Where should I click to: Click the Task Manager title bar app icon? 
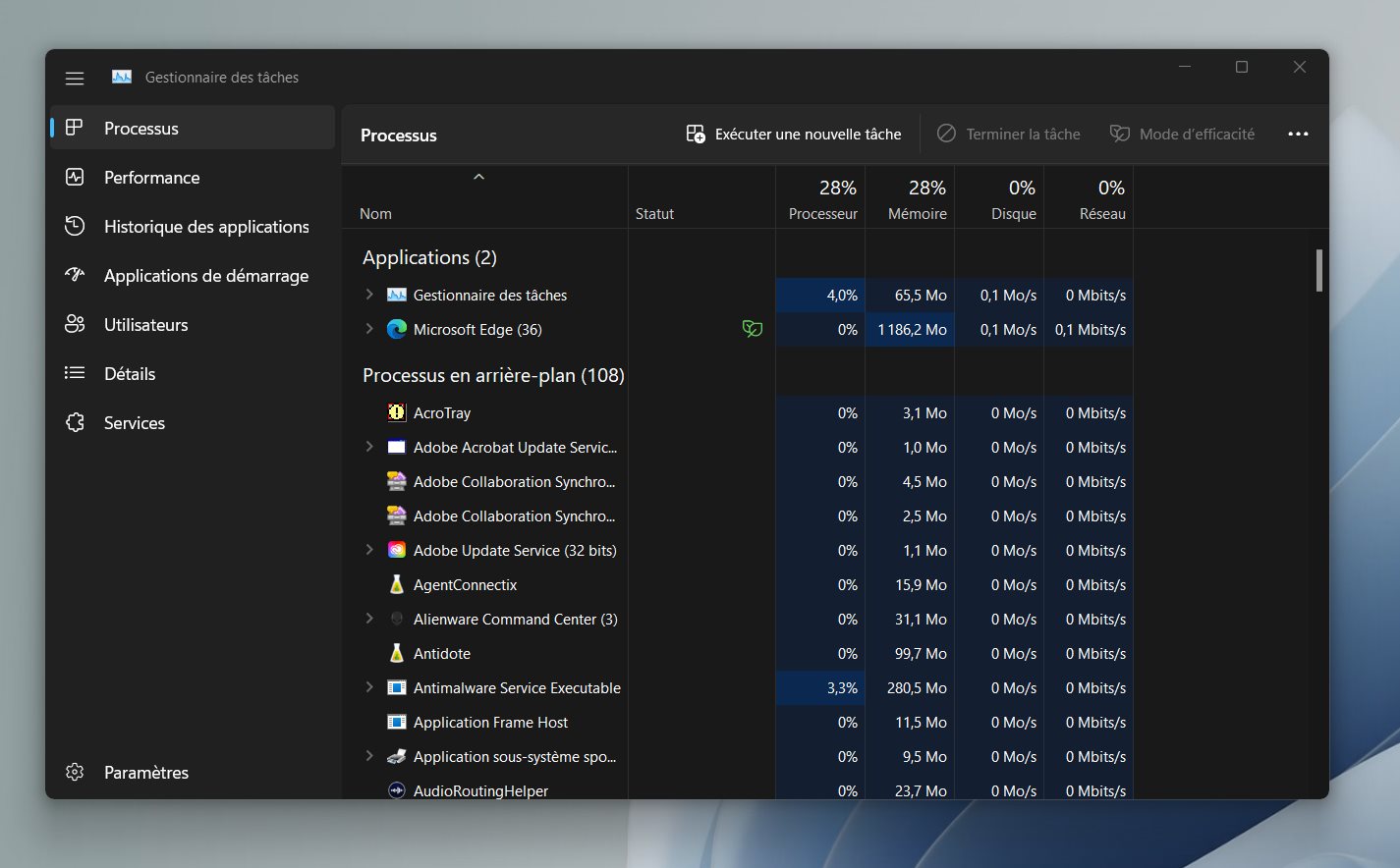click(122, 77)
